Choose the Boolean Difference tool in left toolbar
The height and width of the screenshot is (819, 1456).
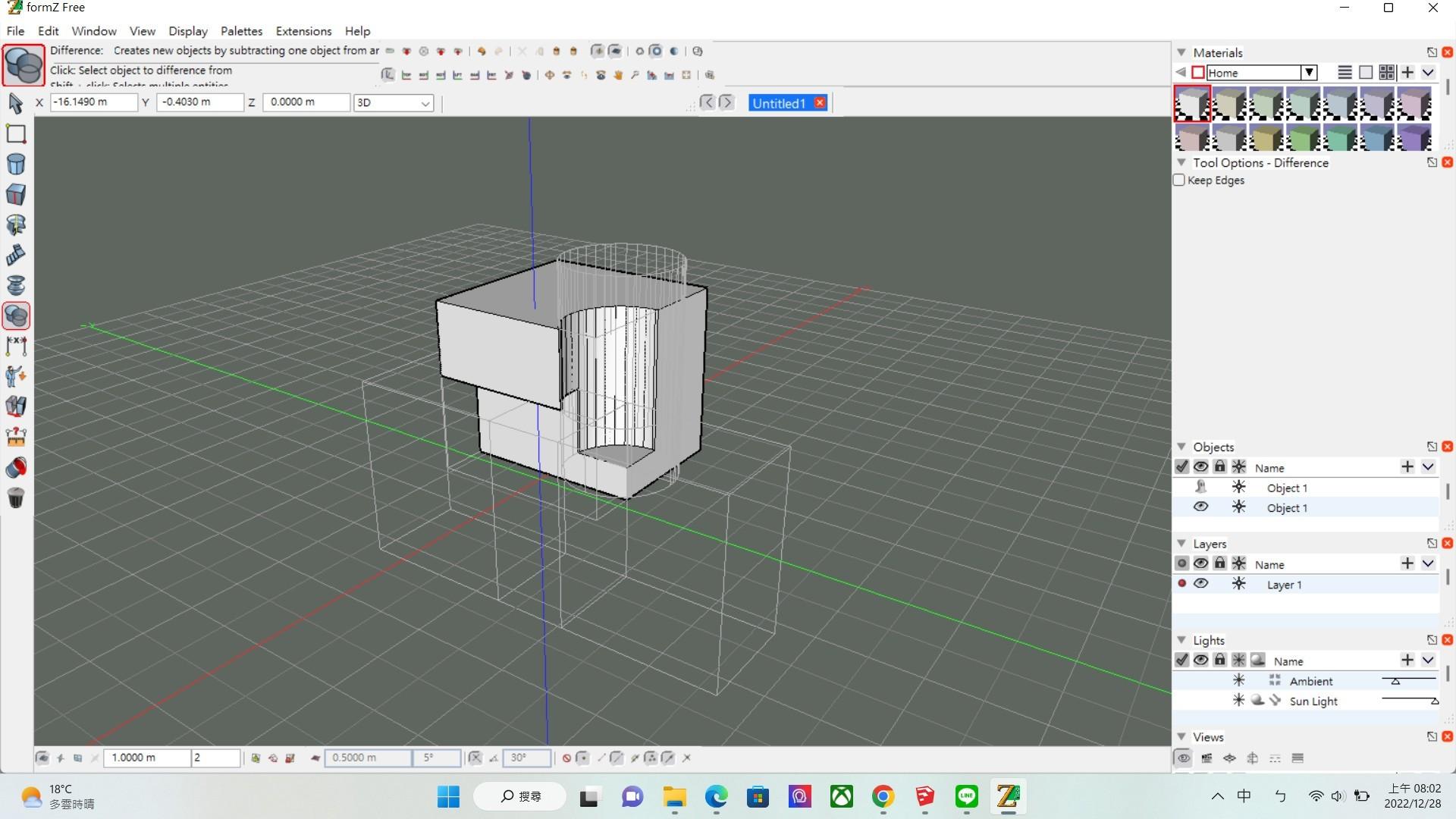16,316
